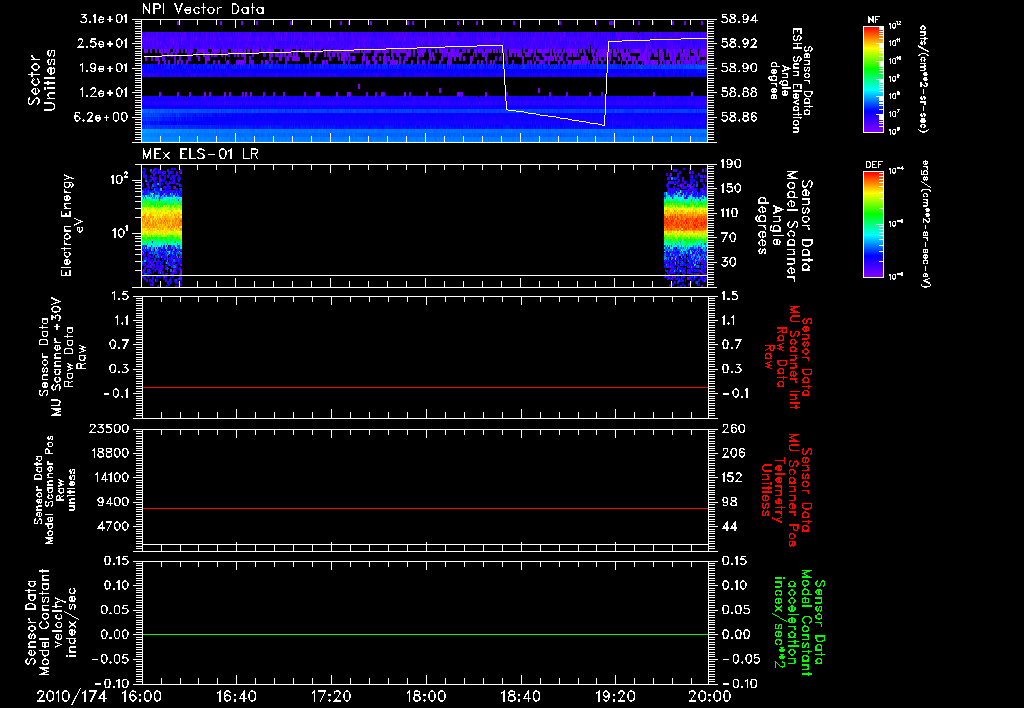Image resolution: width=1024 pixels, height=708 pixels.
Task: Click the 2.5e+01 sector tick value
Action: [x=104, y=43]
